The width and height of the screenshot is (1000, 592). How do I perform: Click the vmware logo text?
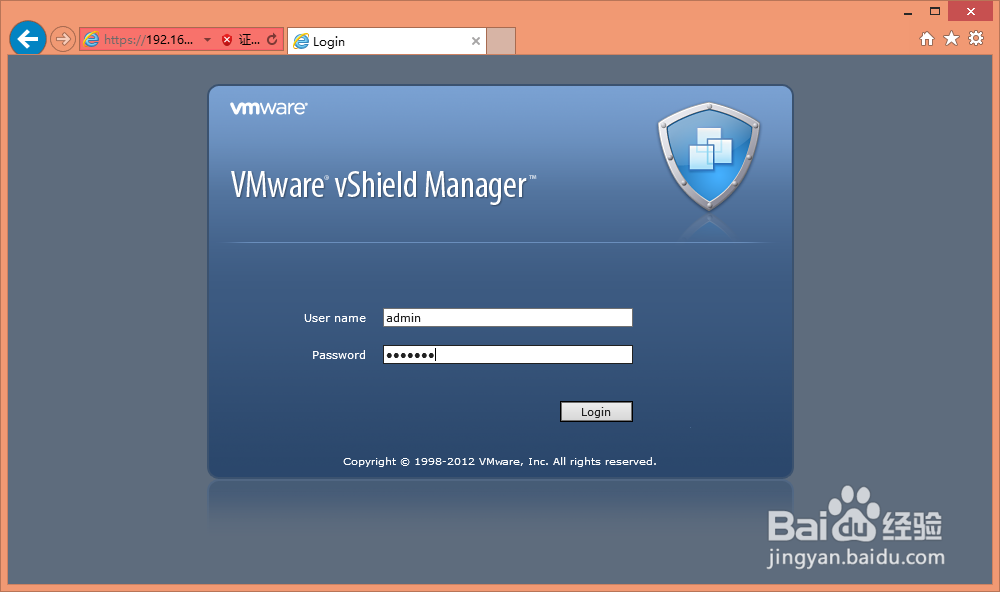[268, 108]
